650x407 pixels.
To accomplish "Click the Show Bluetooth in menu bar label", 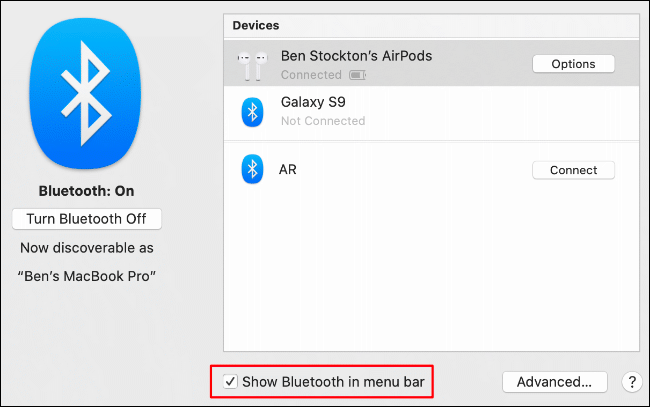I will pyautogui.click(x=333, y=382).
